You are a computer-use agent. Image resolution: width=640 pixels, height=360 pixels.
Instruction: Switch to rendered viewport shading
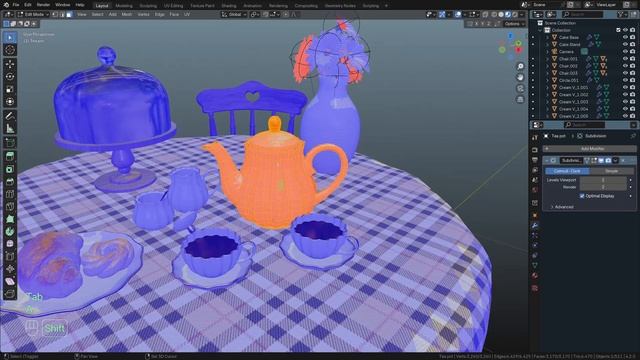tap(515, 14)
